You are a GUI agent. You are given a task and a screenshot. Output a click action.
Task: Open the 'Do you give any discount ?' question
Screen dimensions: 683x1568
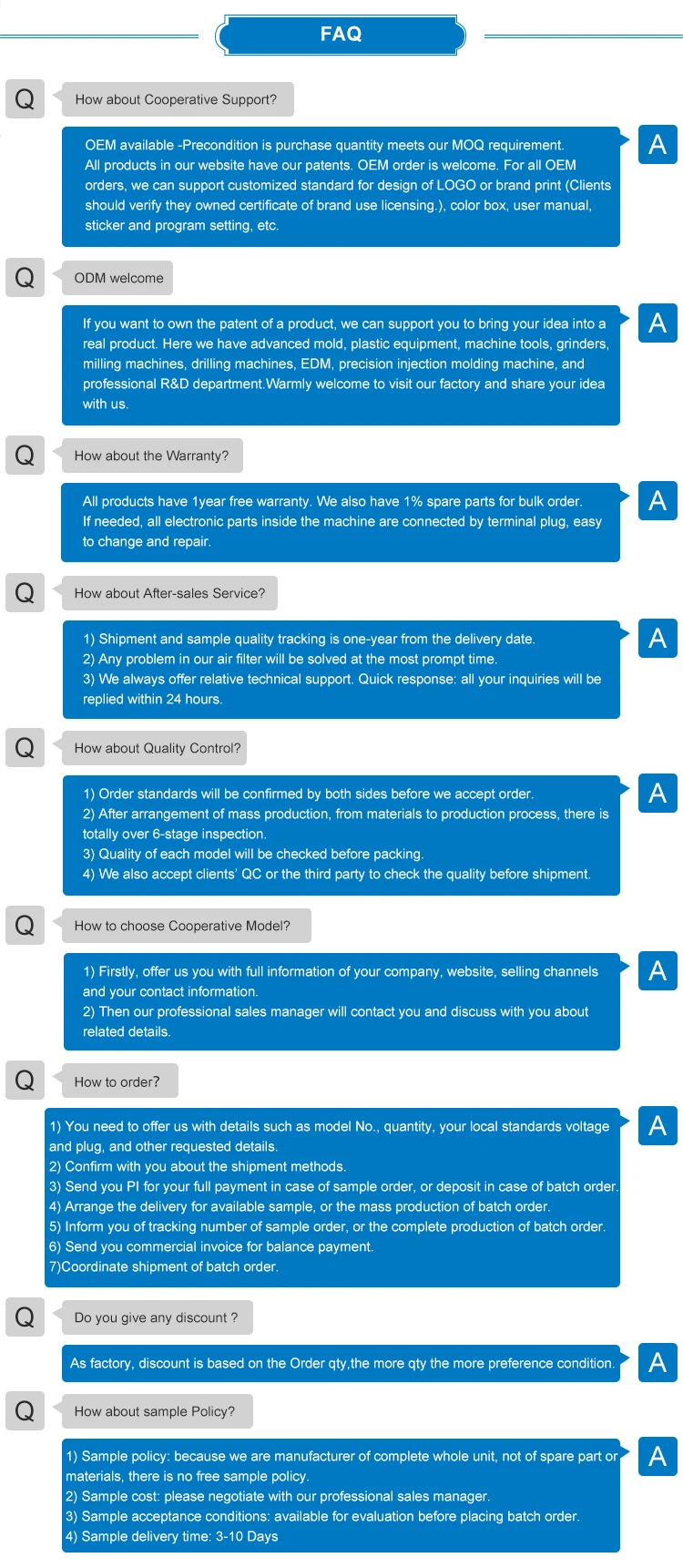[156, 1317]
